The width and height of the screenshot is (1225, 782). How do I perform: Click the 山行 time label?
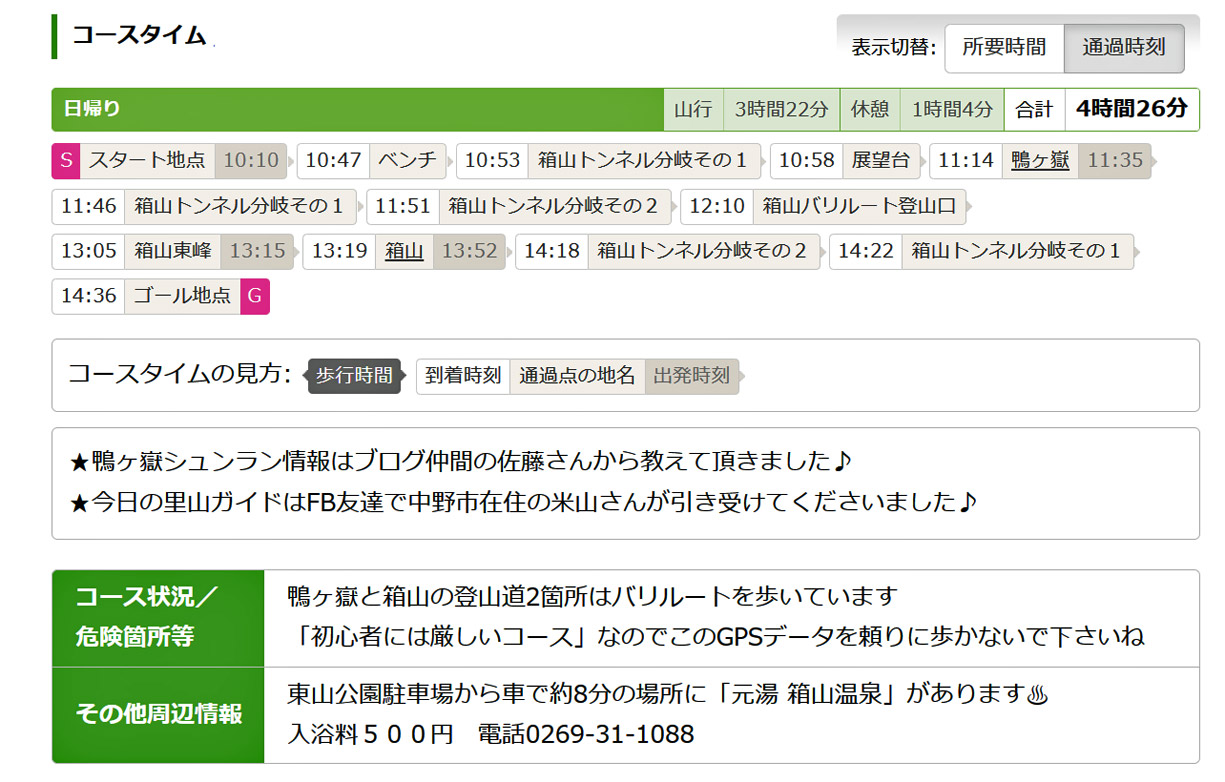(693, 110)
